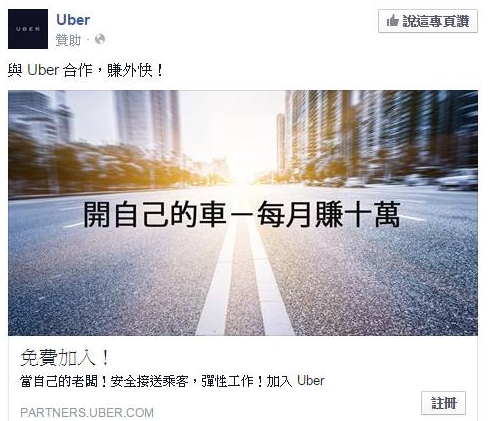This screenshot has height=421, width=500.
Task: Sign up with the 註冊 button
Action: [443, 403]
